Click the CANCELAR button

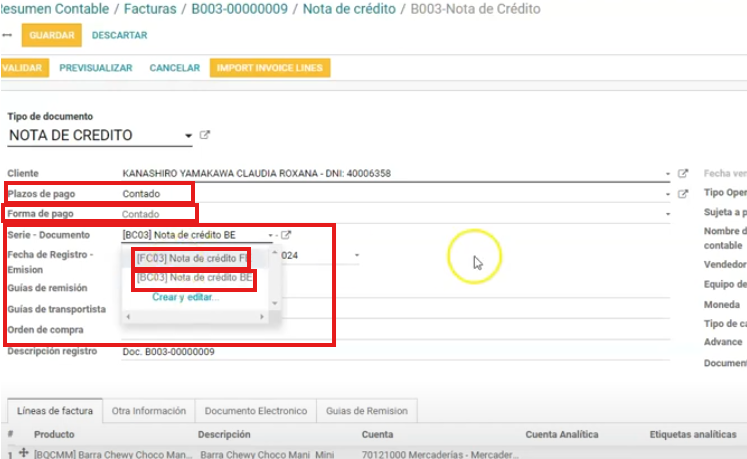point(175,68)
